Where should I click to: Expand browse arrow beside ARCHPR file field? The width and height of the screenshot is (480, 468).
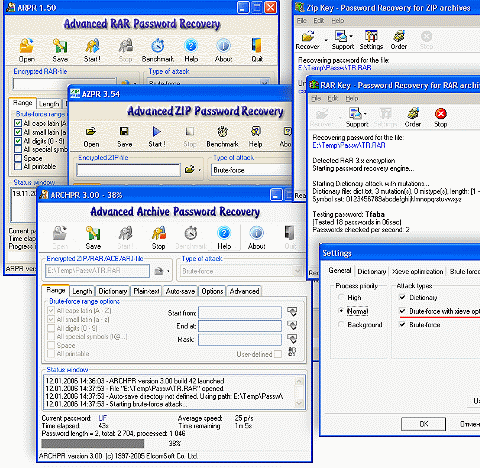point(168,271)
